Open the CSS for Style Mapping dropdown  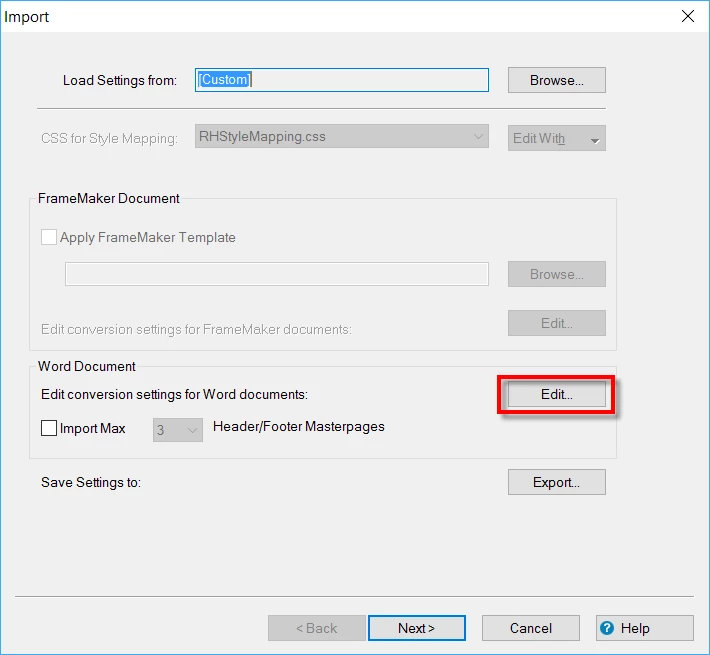(x=342, y=136)
